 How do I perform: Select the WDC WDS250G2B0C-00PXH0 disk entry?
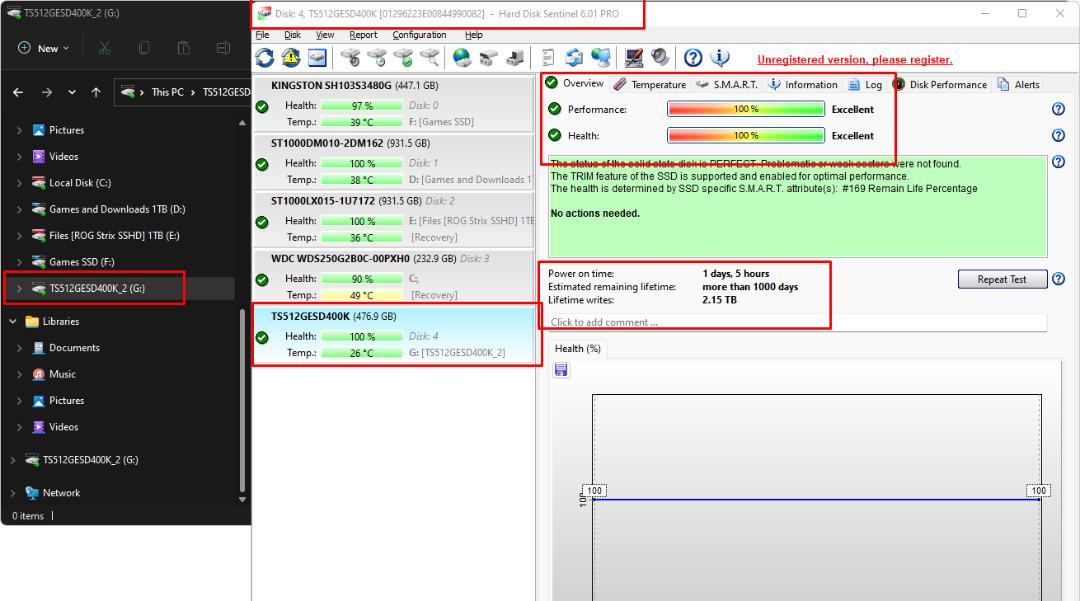[x=393, y=277]
